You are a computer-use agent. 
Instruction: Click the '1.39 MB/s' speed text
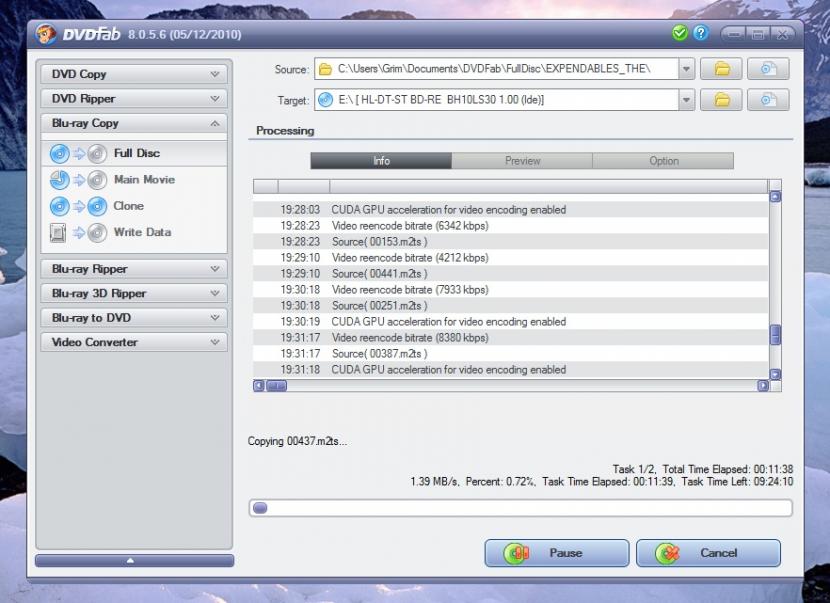pos(435,482)
